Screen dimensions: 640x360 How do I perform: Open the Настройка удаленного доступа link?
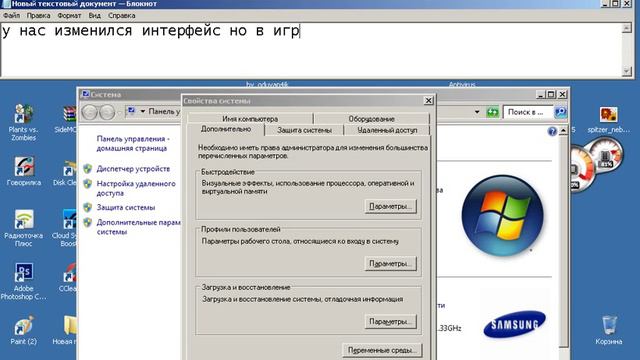136,188
